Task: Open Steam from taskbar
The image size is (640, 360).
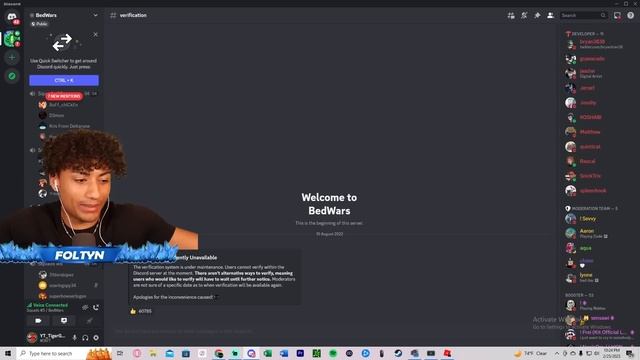Action: point(398,353)
